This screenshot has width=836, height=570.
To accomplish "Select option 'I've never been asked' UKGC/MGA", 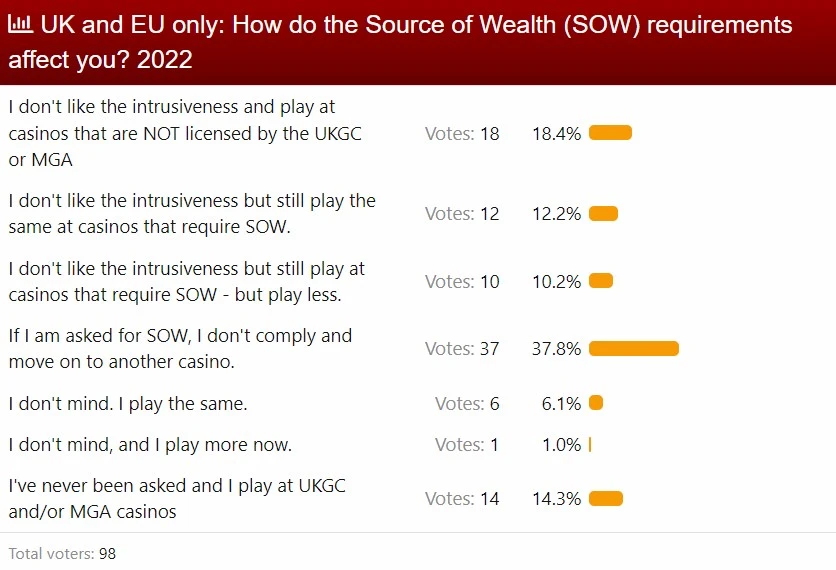I will tap(177, 499).
